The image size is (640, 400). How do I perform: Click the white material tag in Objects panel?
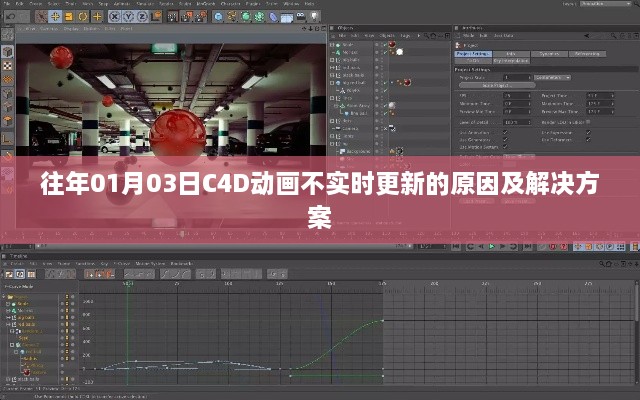pyautogui.click(x=400, y=52)
